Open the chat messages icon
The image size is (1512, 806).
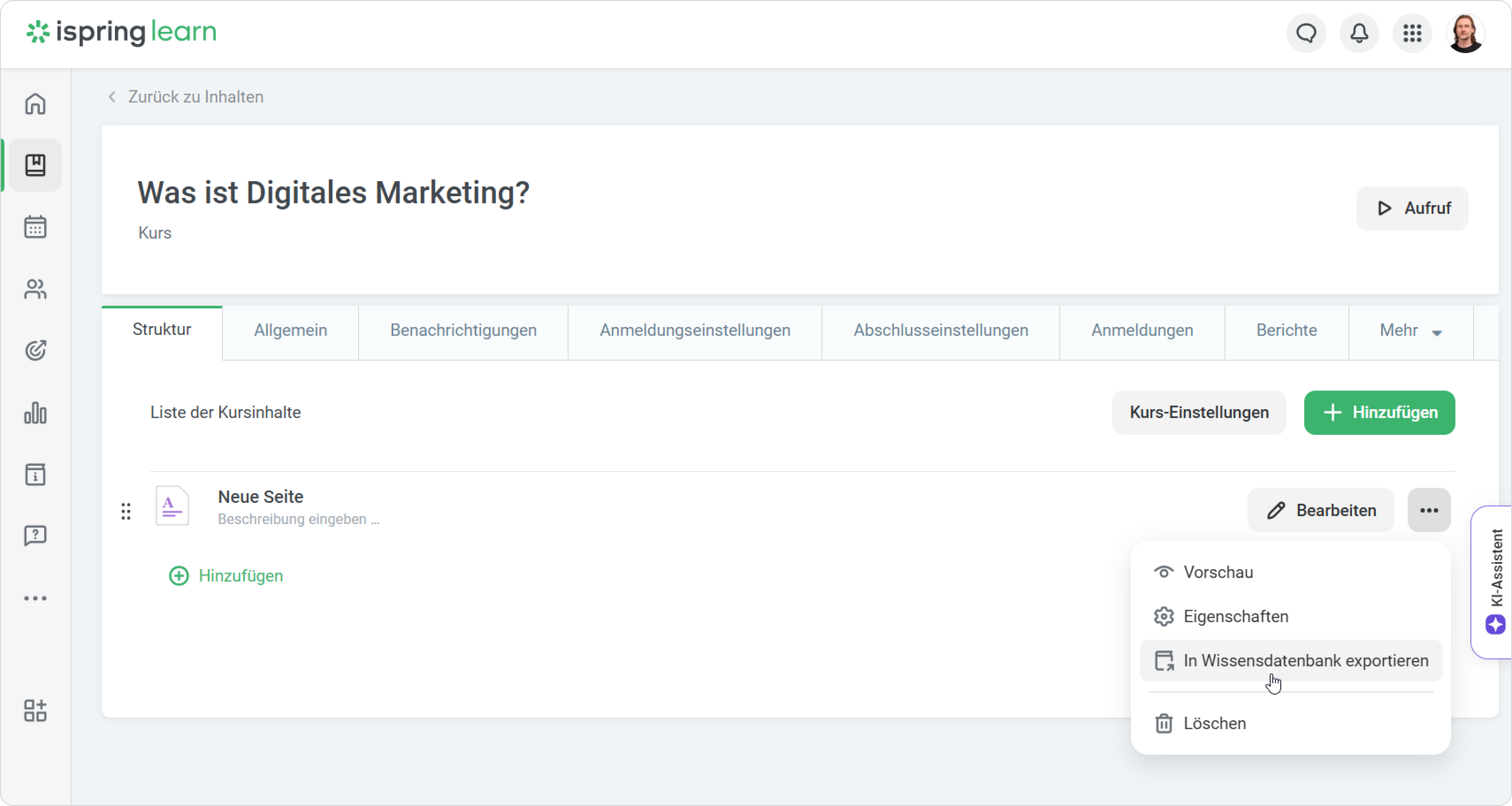[1306, 34]
